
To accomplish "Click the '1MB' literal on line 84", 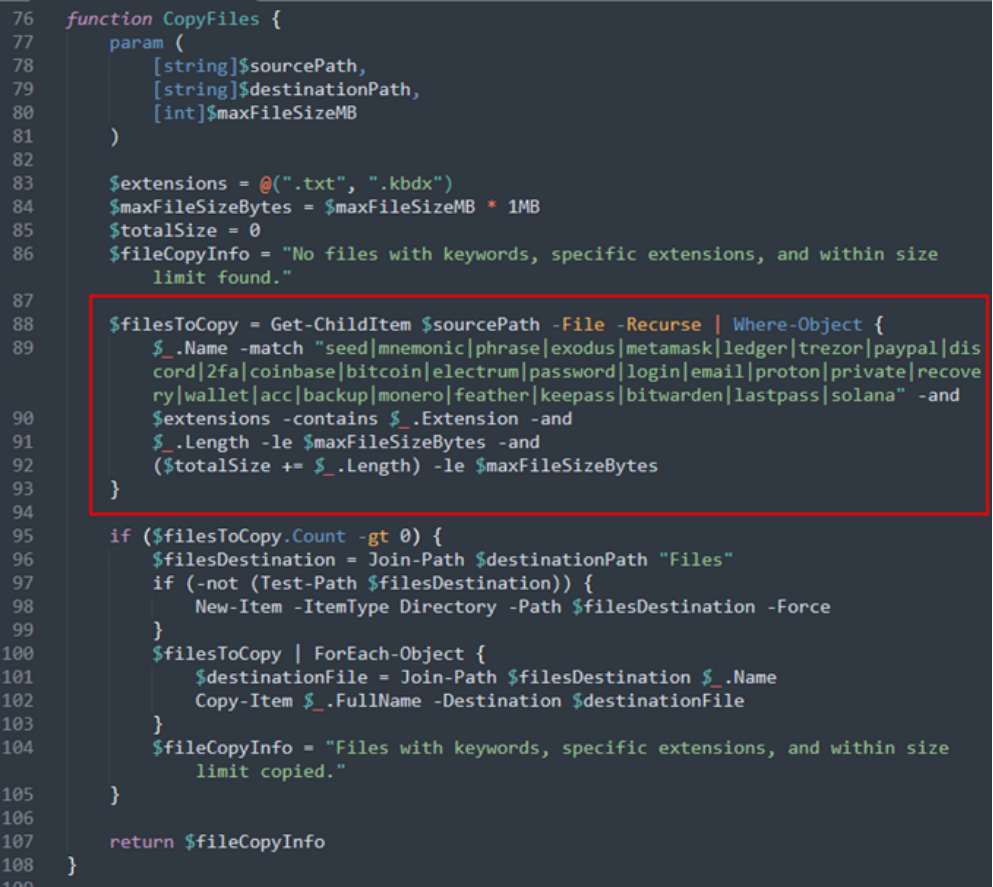I will [x=523, y=207].
